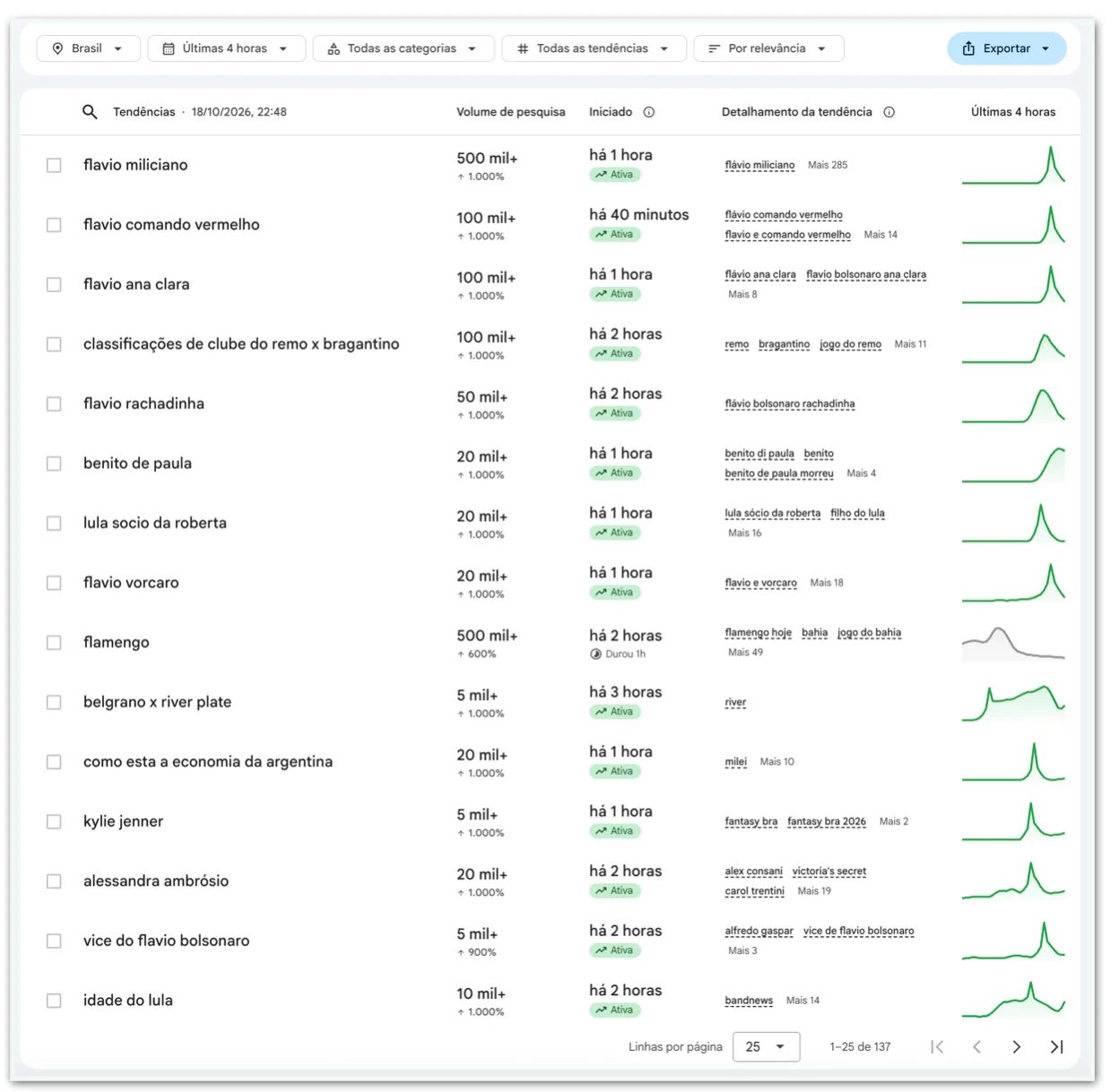Image resolution: width=1110 pixels, height=1092 pixels.
Task: Open bragantino related query link
Action: click(784, 344)
